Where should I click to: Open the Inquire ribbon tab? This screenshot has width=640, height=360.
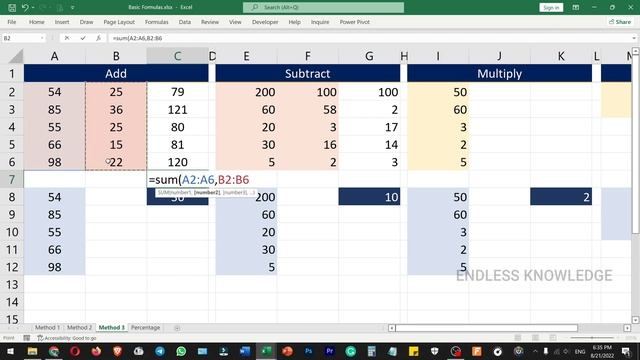(320, 22)
